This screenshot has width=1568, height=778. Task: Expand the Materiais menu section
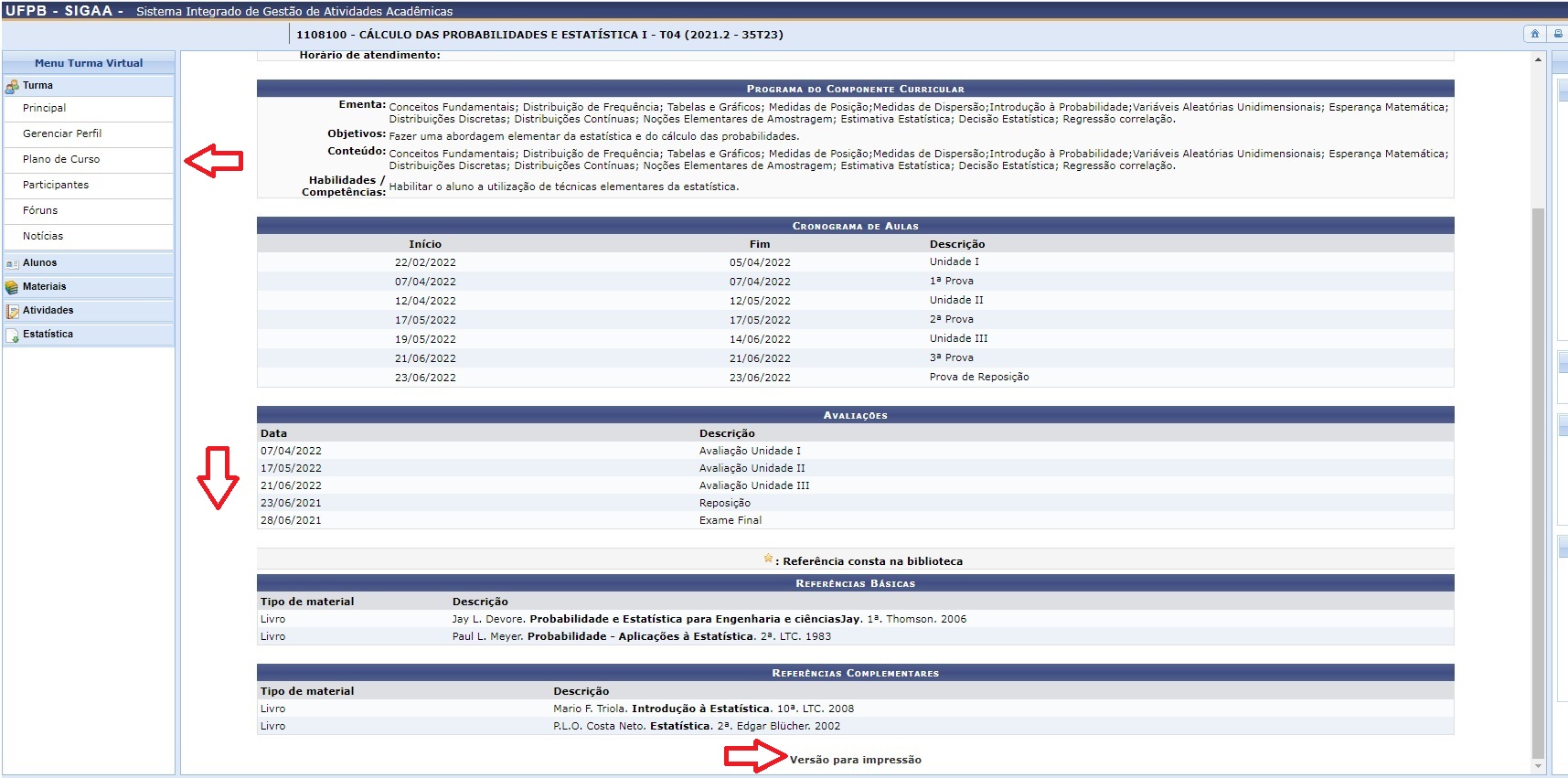tap(45, 287)
